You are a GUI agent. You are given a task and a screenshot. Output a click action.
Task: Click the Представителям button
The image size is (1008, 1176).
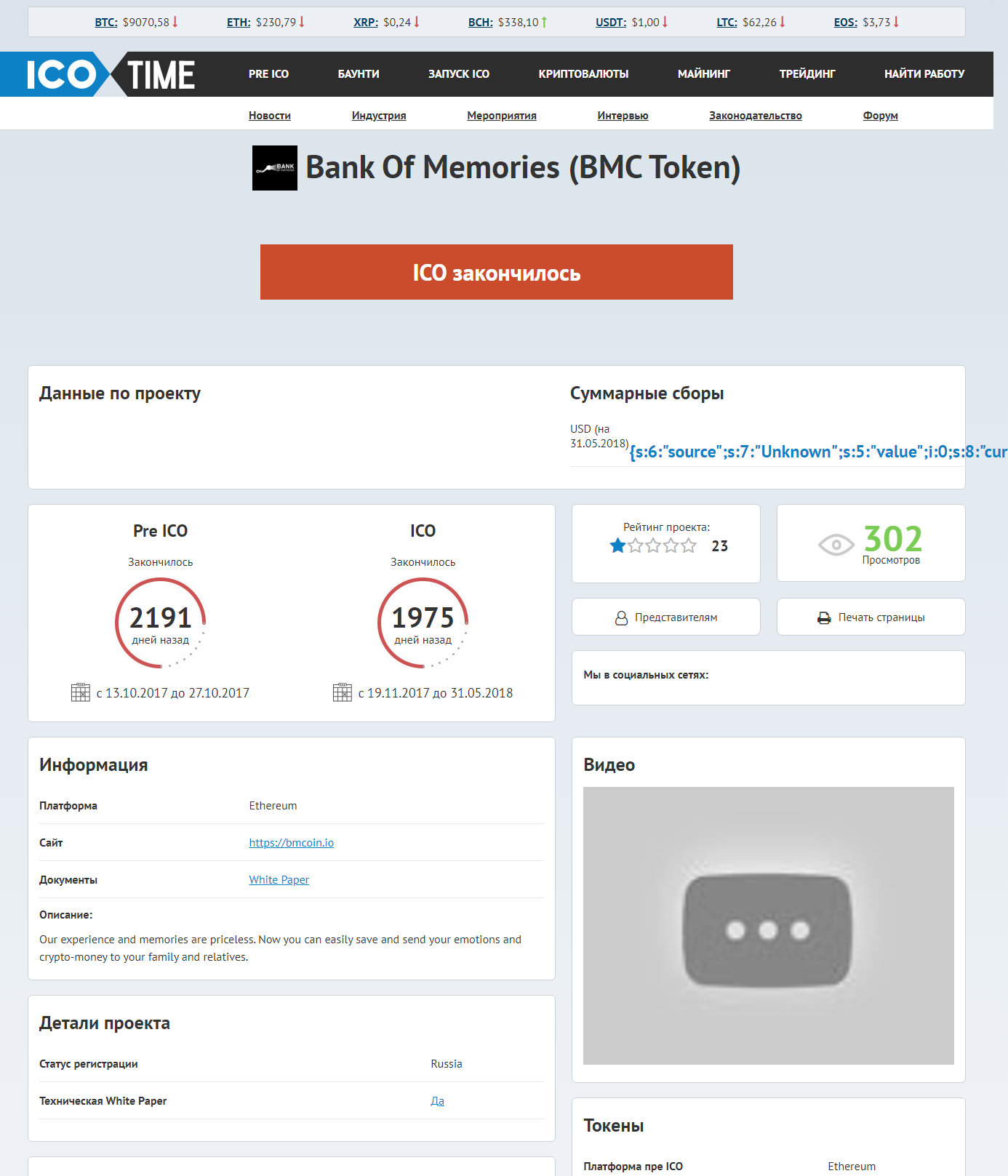click(666, 617)
